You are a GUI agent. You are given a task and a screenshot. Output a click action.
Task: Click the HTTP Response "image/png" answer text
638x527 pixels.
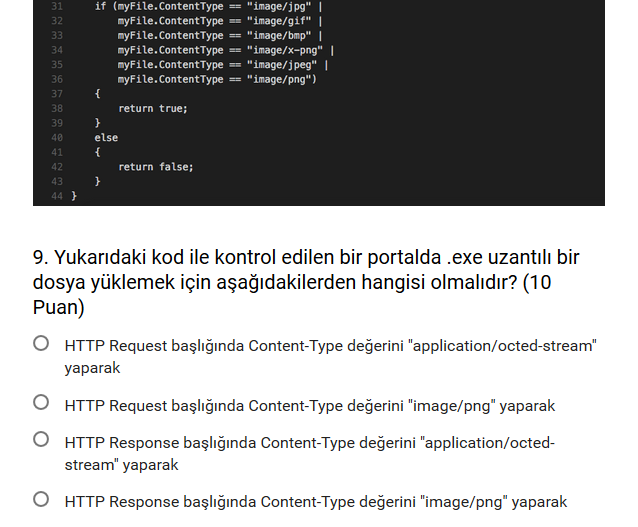click(x=315, y=502)
